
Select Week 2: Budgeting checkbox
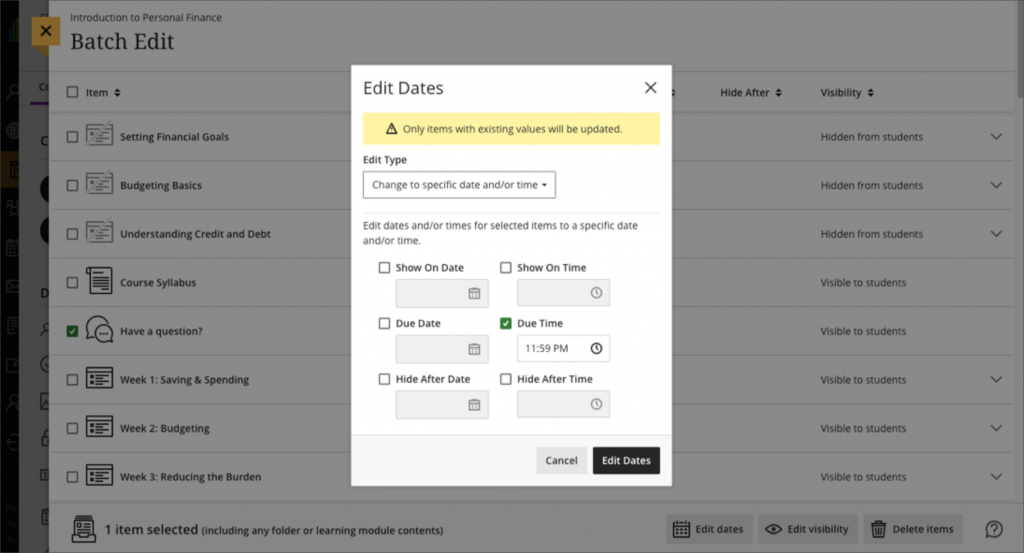coord(72,428)
